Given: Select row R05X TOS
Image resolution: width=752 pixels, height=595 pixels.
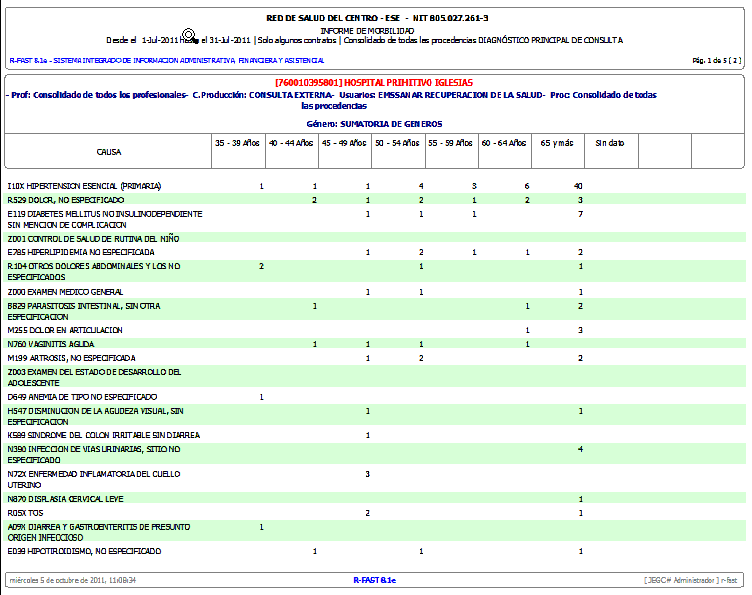Looking at the screenshot, I should (x=375, y=513).
